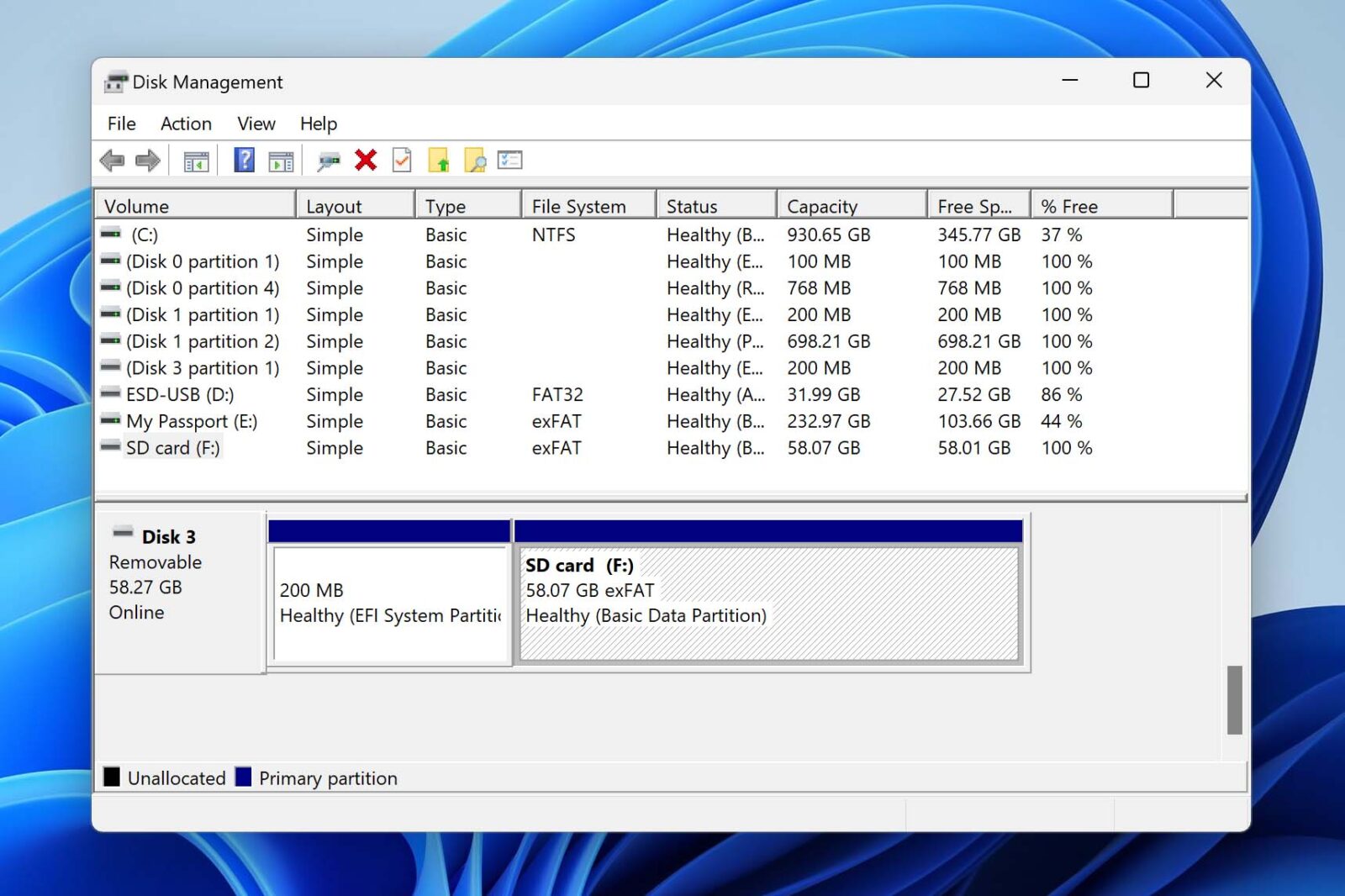Screen dimensions: 1345x896
Task: Click the black Unallocated legend swatch
Action: (x=112, y=777)
